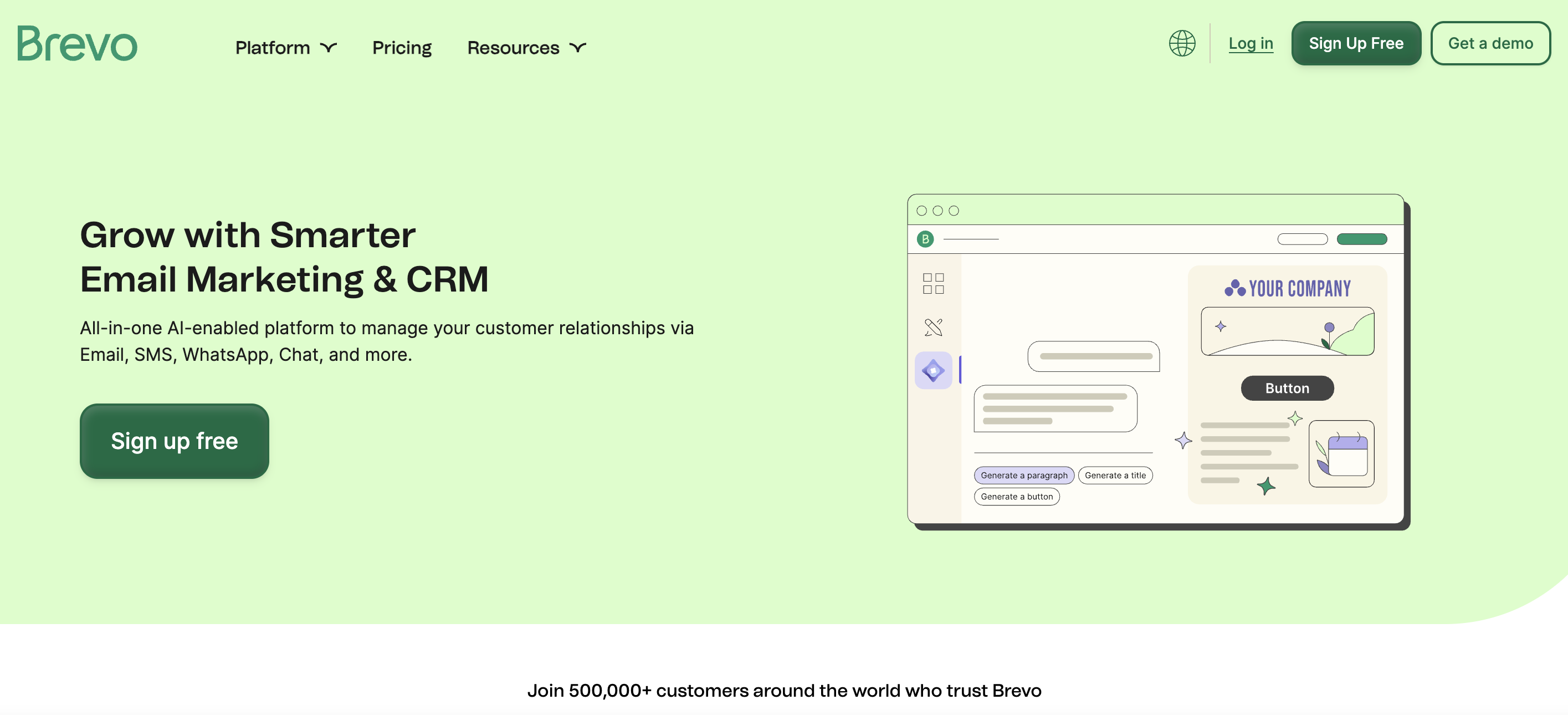Select the Generate a title chip

coord(1115,475)
